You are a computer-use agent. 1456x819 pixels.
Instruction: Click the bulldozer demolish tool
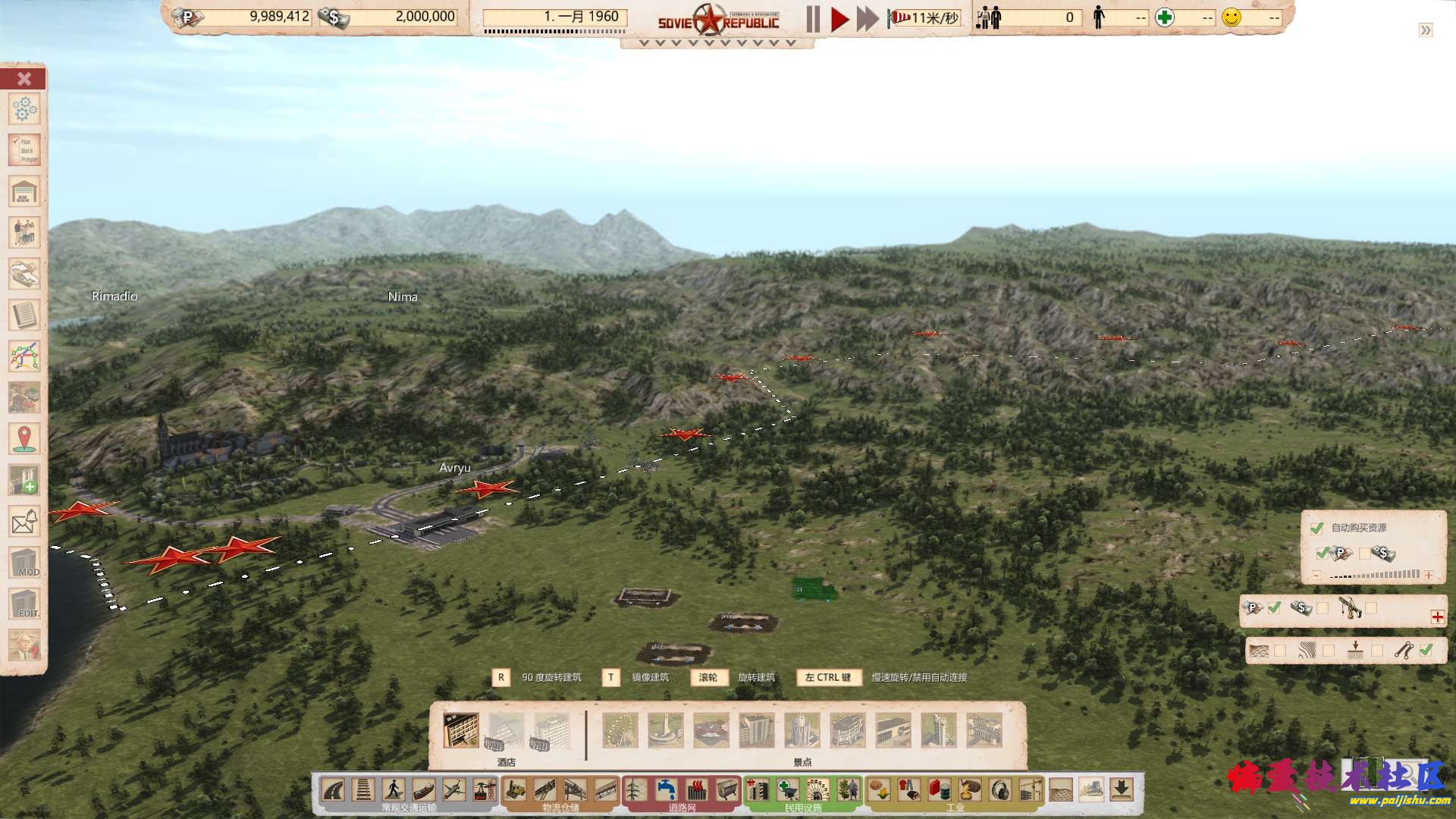click(1091, 790)
